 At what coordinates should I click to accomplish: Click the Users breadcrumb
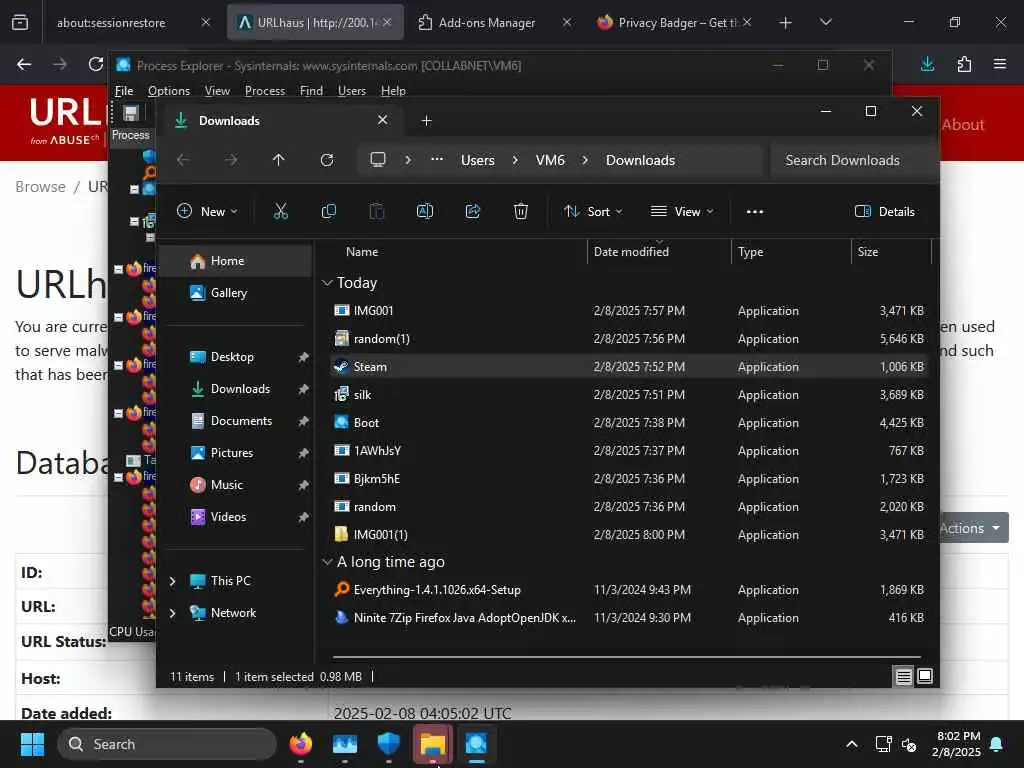click(477, 160)
